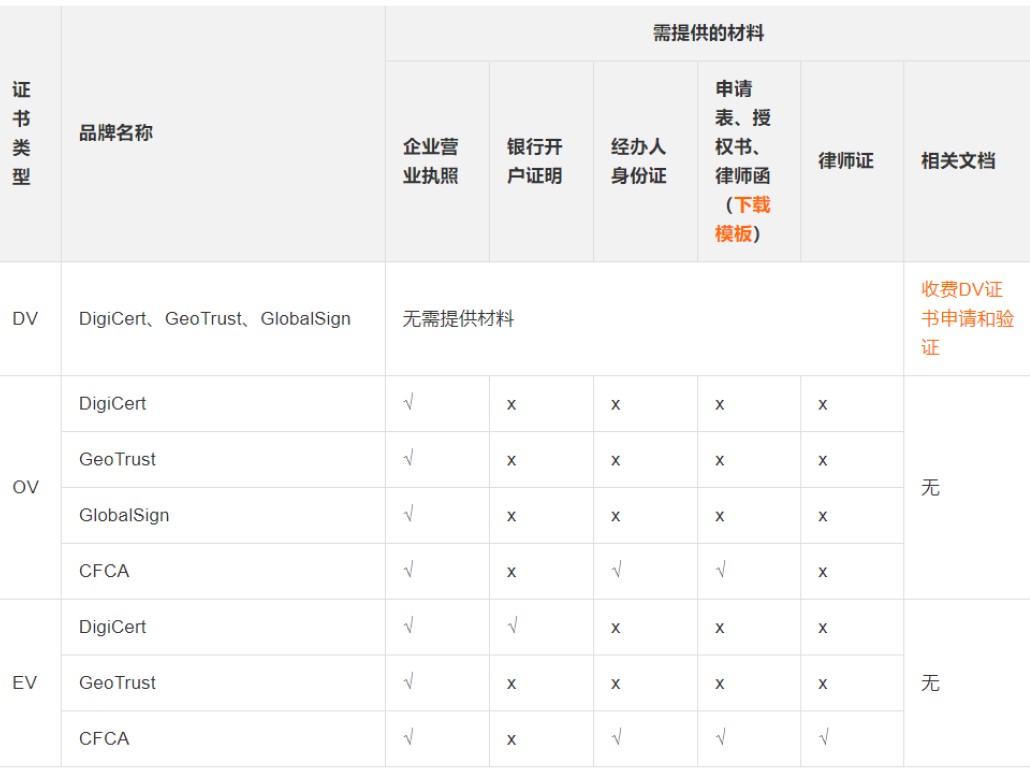Select OV CFCA 经办人身份证 checkmark
The width and height of the screenshot is (1030, 780).
(616, 570)
